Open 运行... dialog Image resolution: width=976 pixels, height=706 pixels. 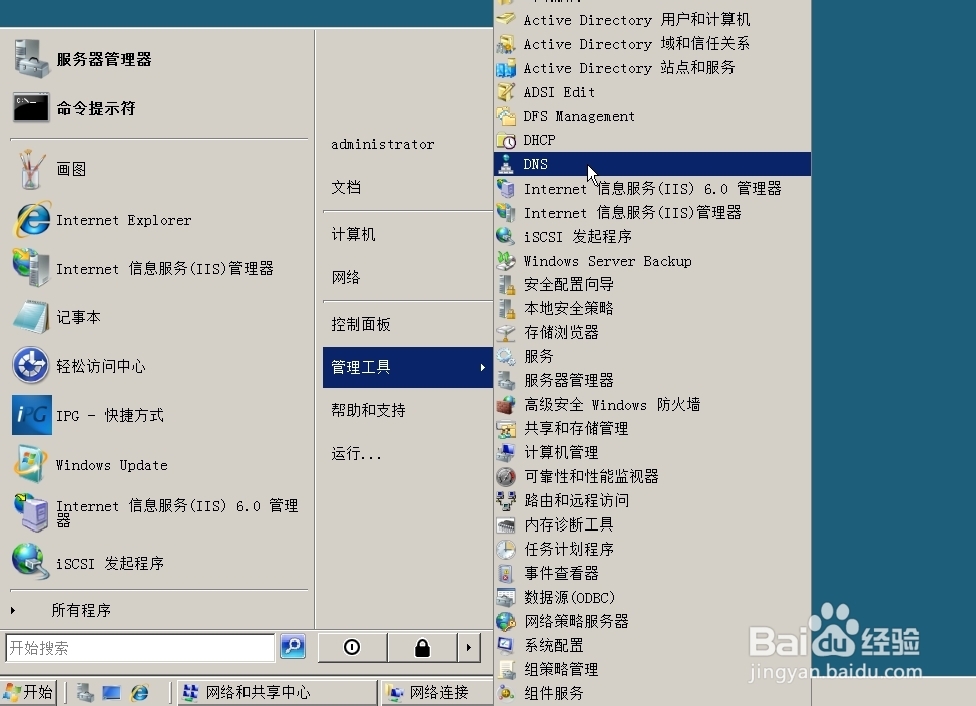(x=408, y=453)
